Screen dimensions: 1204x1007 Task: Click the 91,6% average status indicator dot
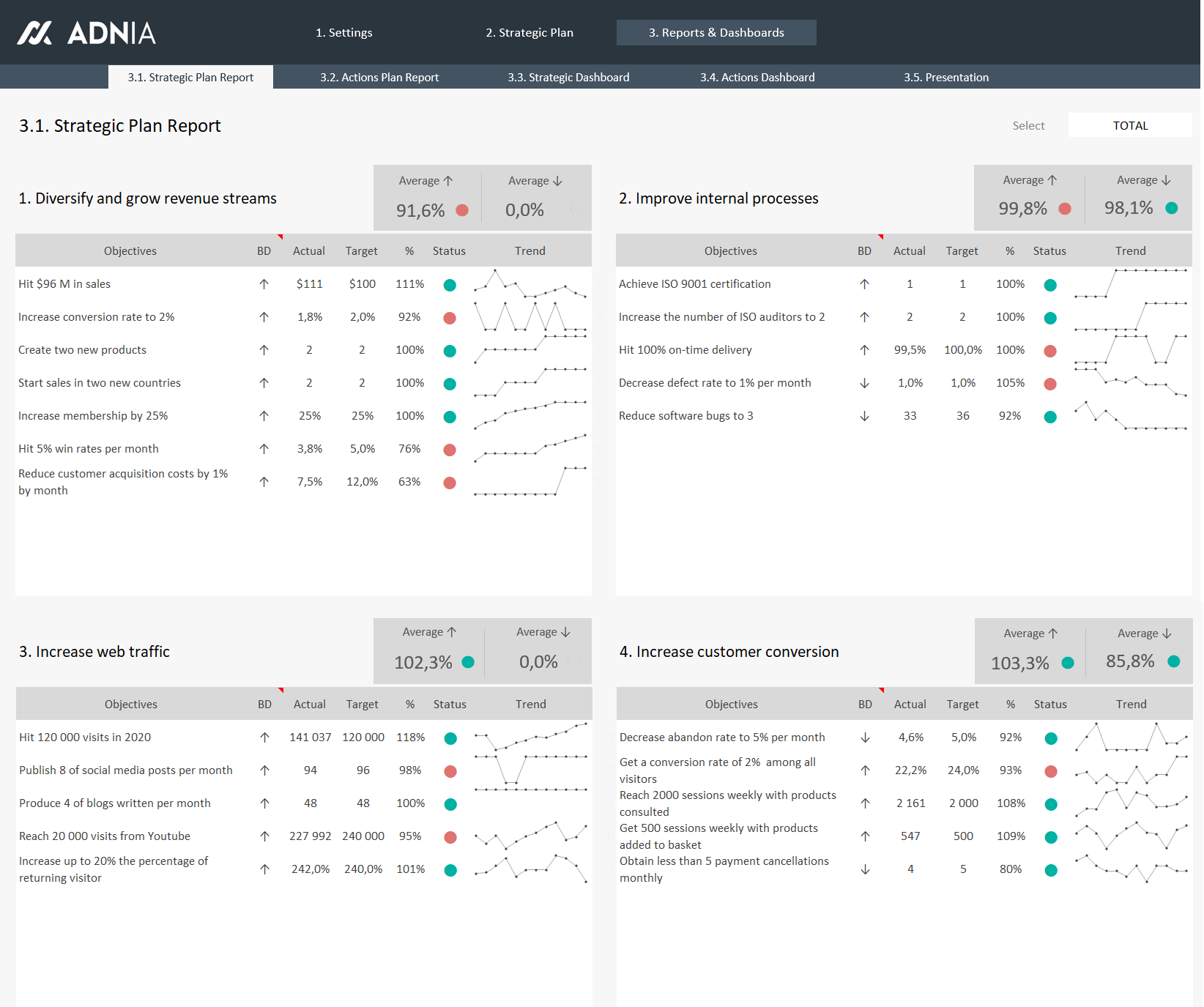click(x=462, y=210)
